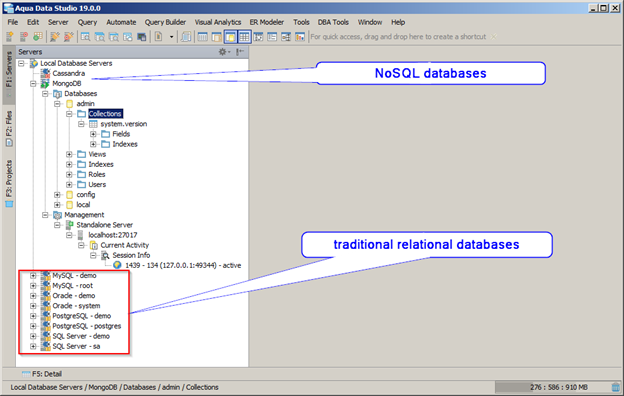
Task: Toggle the highlighted grid view toolbar button
Action: [244, 37]
